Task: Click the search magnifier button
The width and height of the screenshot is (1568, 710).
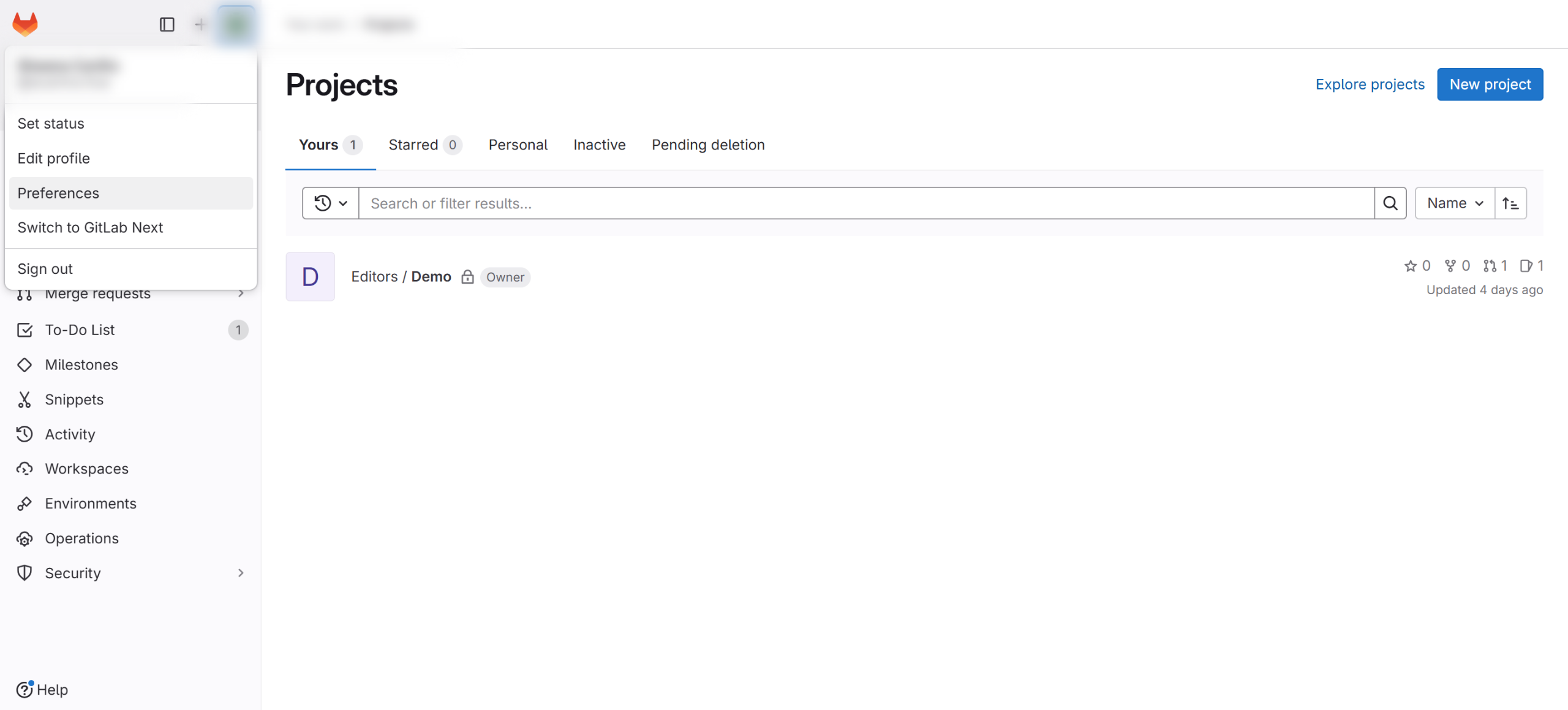Action: [1390, 203]
